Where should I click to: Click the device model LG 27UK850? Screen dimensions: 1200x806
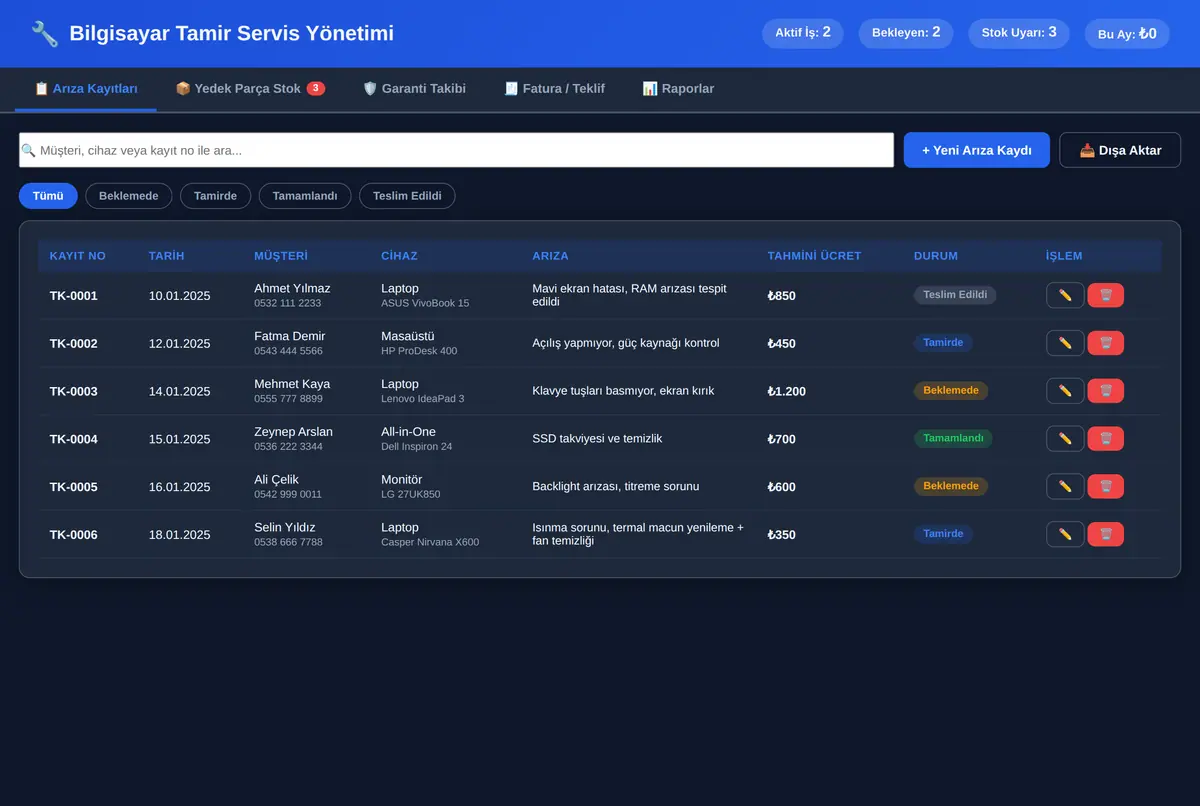[x=411, y=494]
